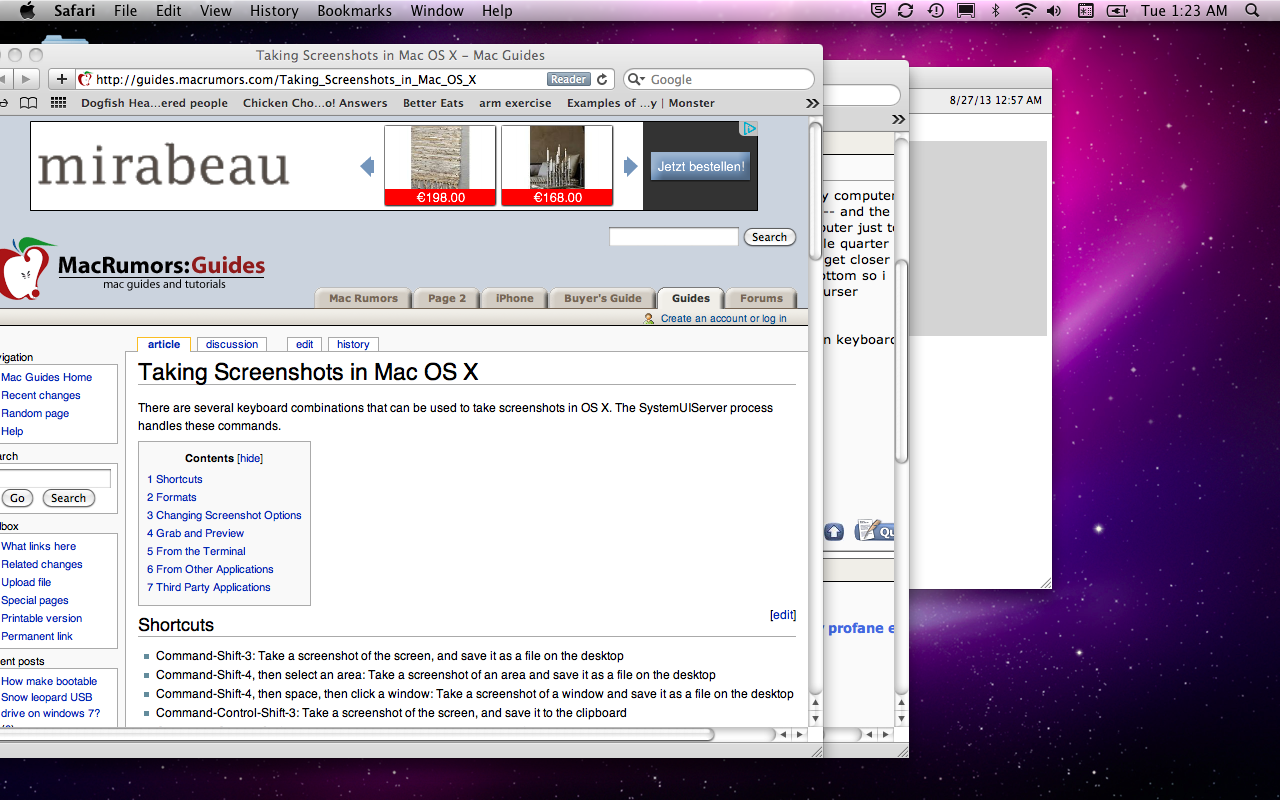This screenshot has height=800, width=1280.
Task: Follow the Create an account or log in link
Action: [x=724, y=318]
